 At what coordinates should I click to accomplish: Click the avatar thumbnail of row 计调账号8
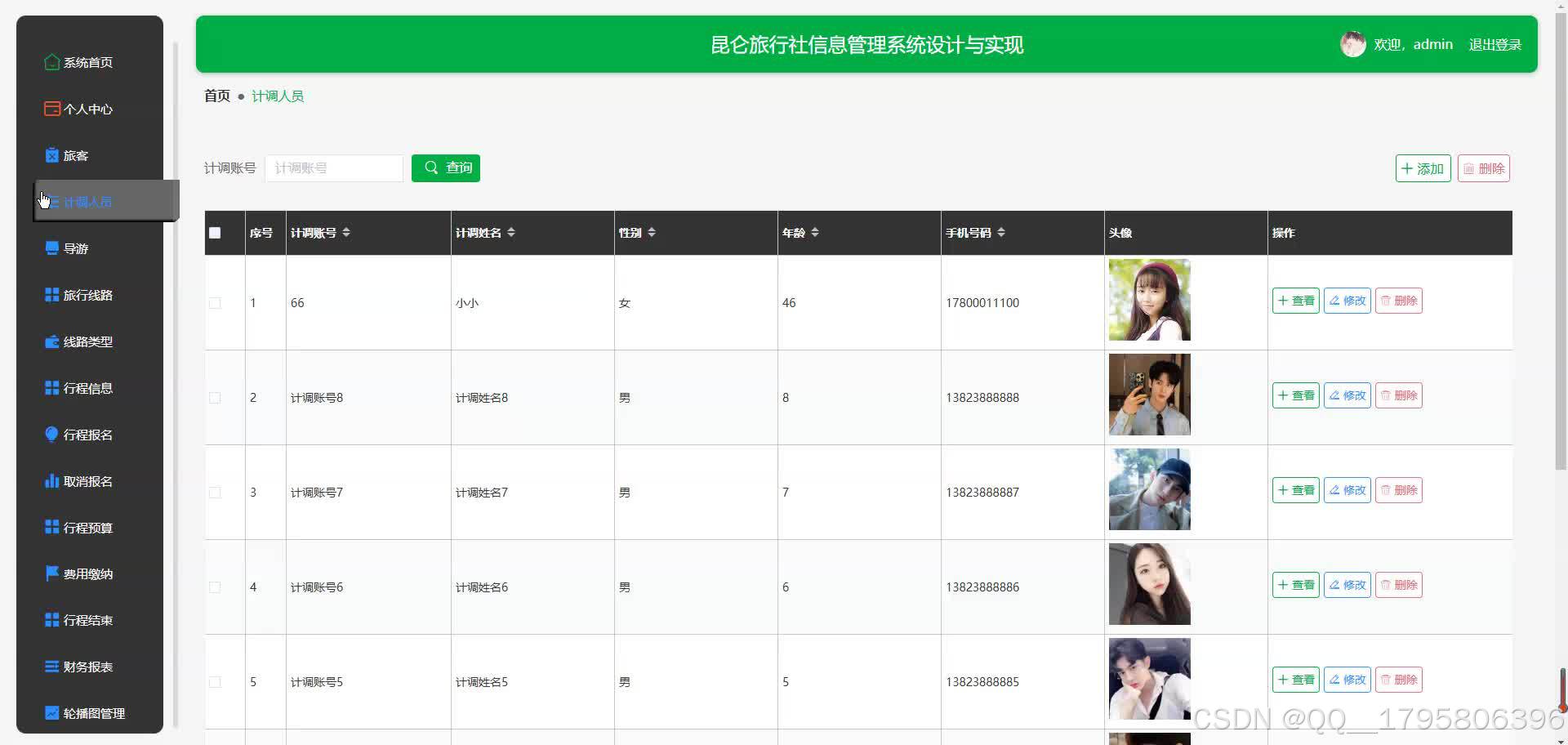click(1150, 395)
